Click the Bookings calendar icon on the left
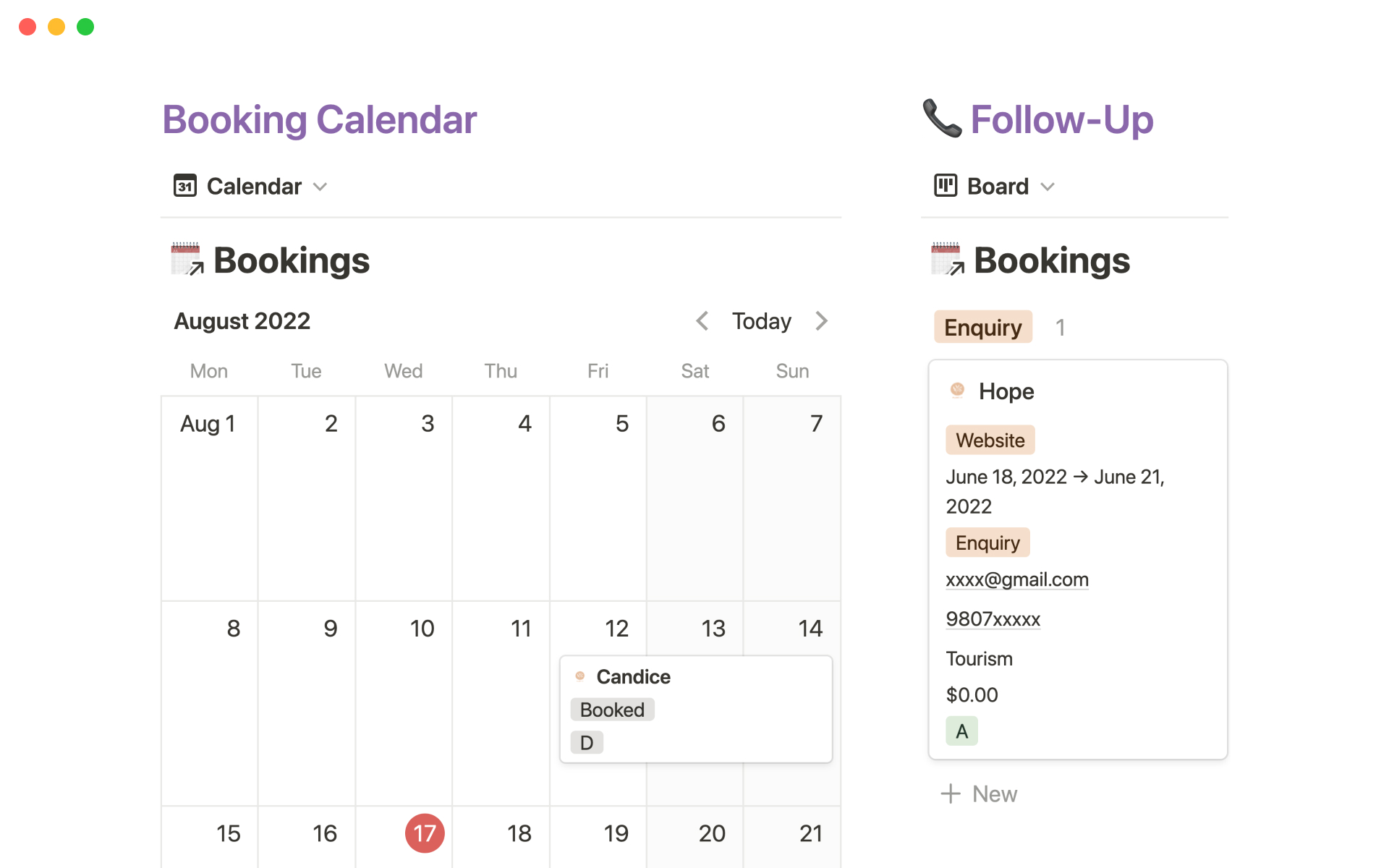 click(187, 260)
